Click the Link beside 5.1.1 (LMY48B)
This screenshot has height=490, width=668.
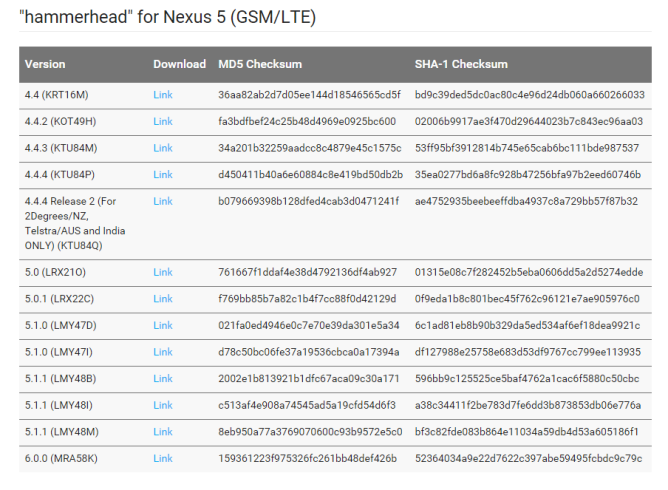click(162, 378)
